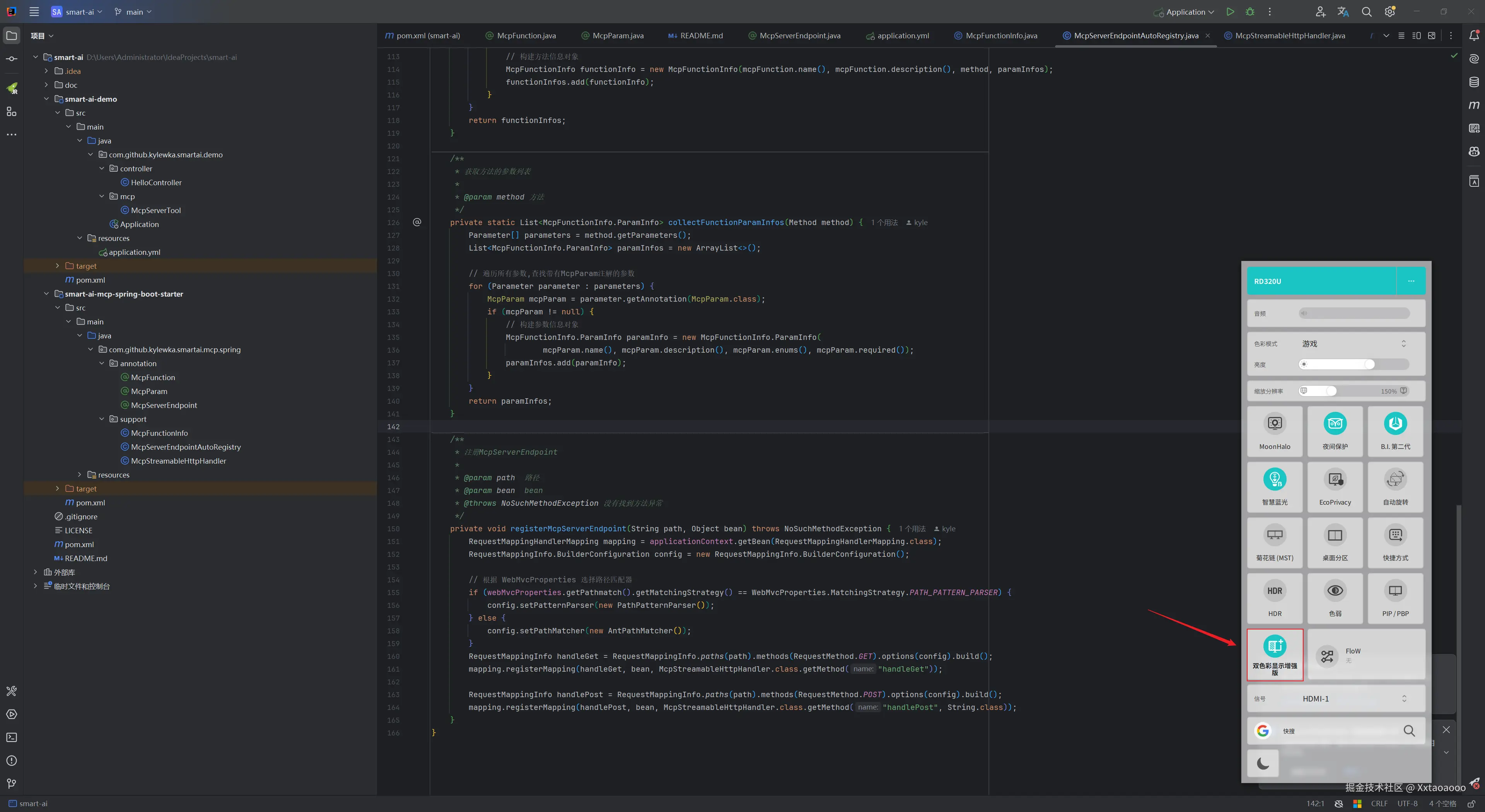The width and height of the screenshot is (1485, 812).
Task: Open HelloController in the project tree
Action: coord(155,182)
